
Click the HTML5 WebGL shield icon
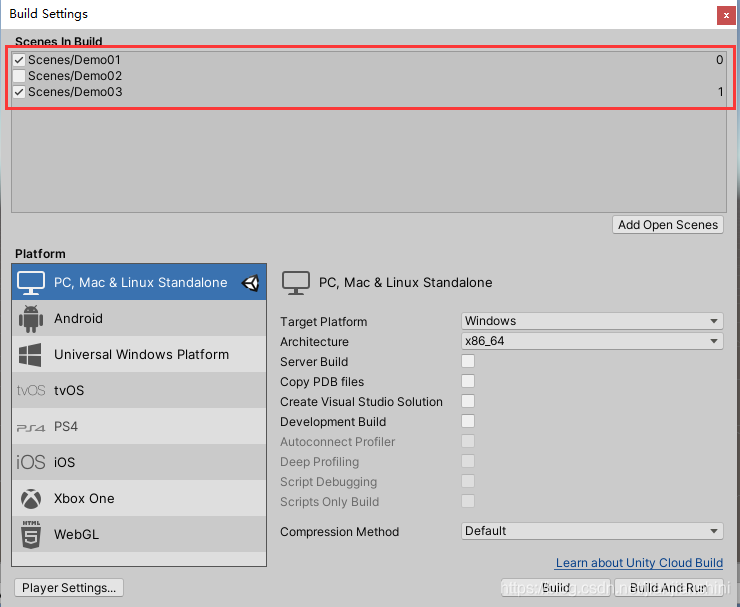[31, 534]
